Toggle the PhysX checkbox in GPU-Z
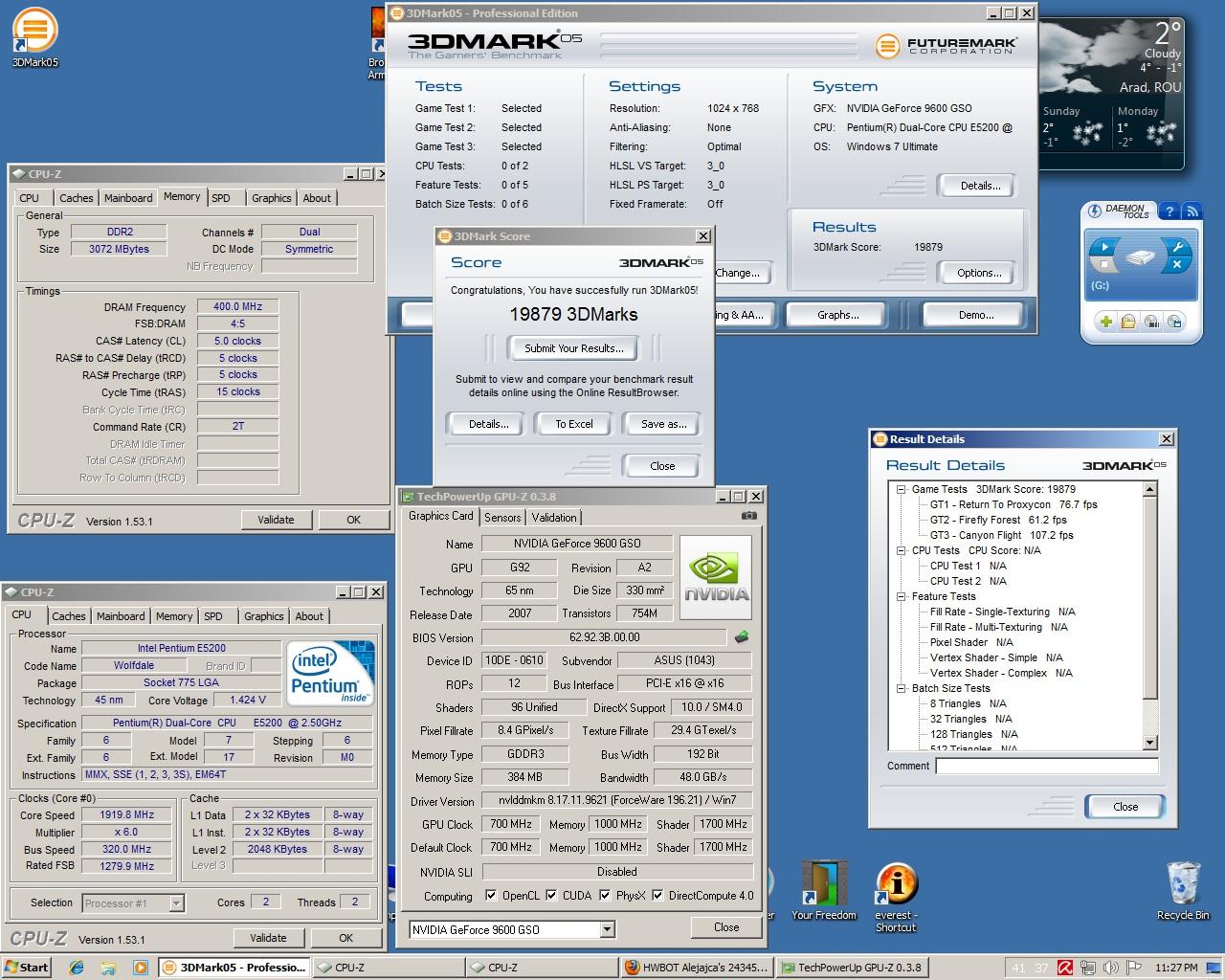1225x980 pixels. 605,896
